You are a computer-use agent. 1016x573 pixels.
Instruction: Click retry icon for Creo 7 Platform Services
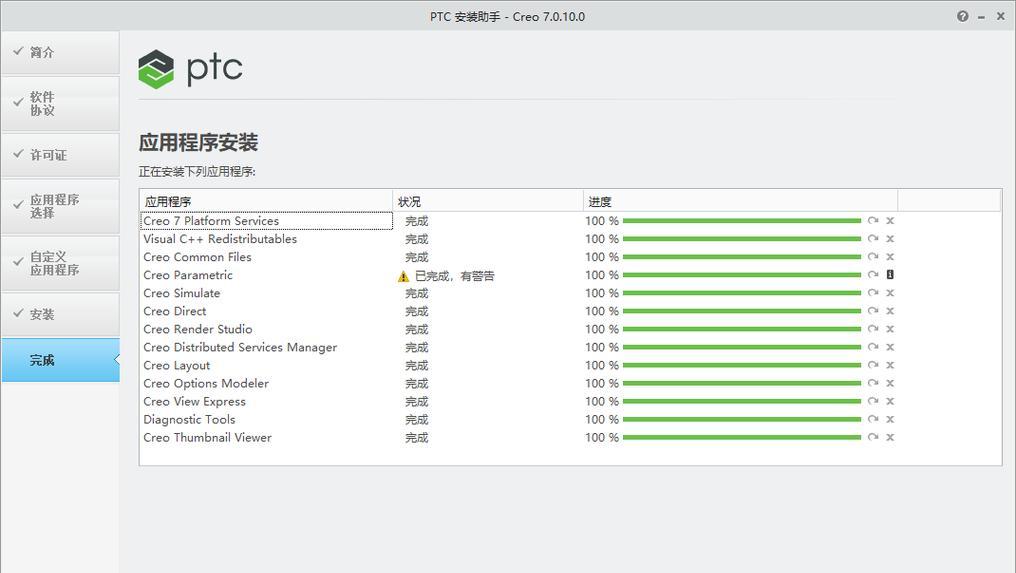[x=873, y=221]
